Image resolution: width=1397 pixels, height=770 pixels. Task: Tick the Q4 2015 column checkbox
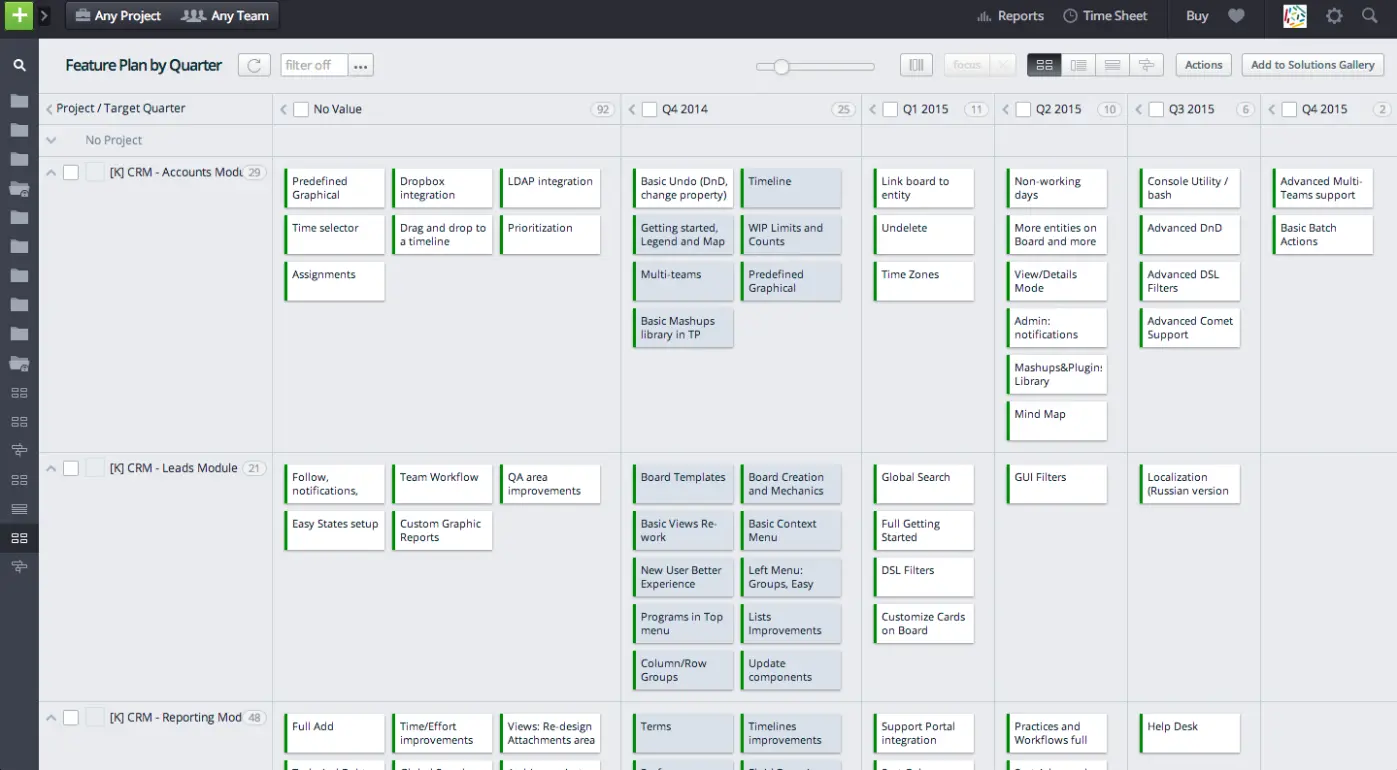pyautogui.click(x=1289, y=110)
